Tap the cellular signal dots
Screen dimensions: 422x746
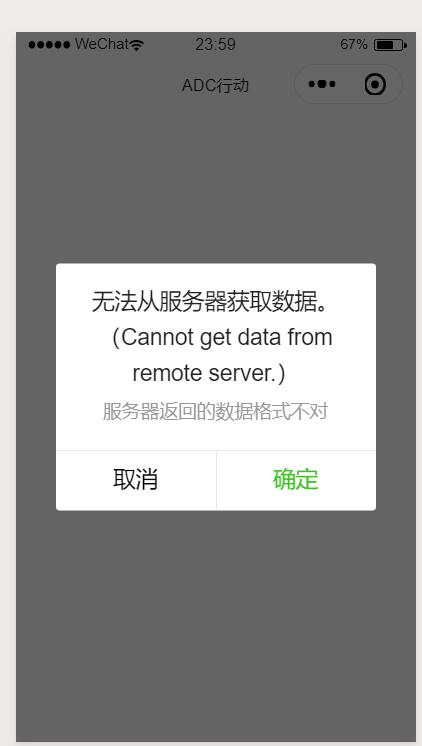(49, 45)
